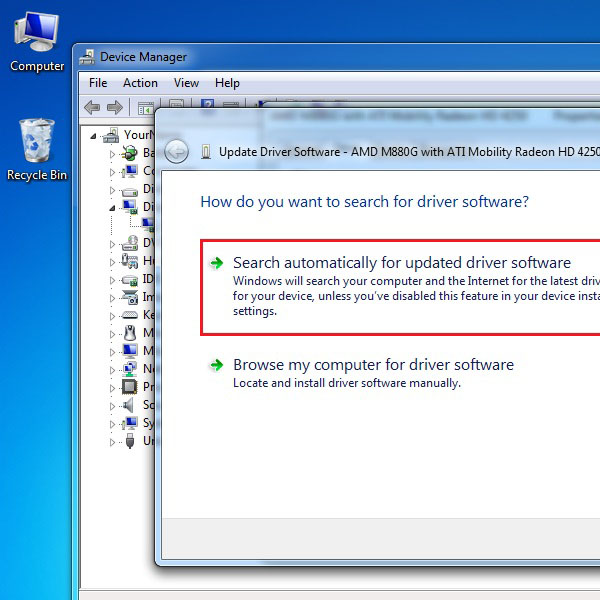
Task: Expand the Batteries node arrow
Action: point(112,154)
